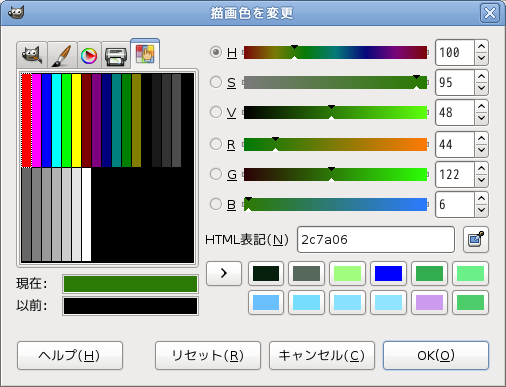Select the Palette selector tab

click(x=145, y=54)
